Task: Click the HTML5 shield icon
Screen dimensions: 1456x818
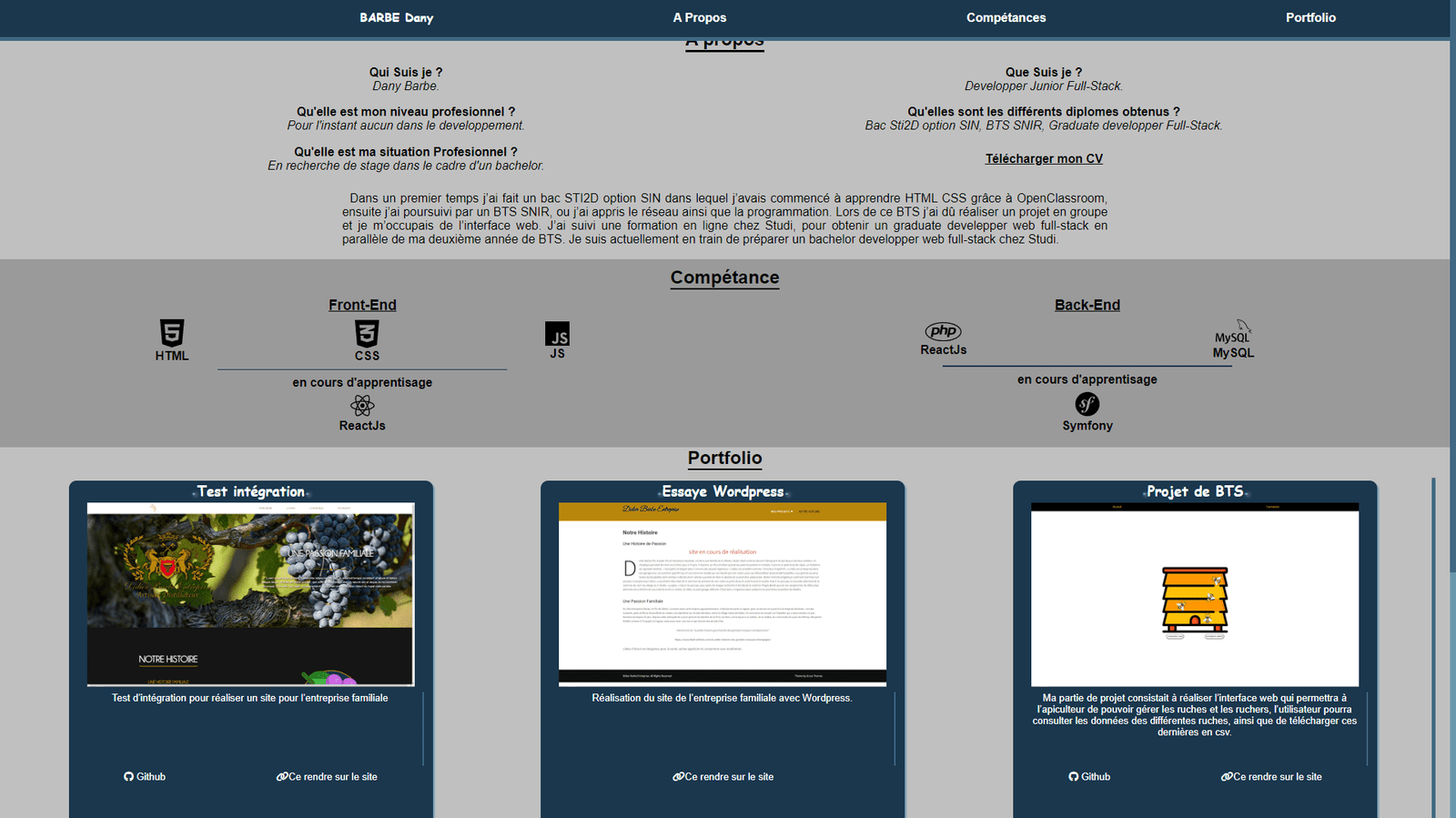Action: tap(172, 332)
